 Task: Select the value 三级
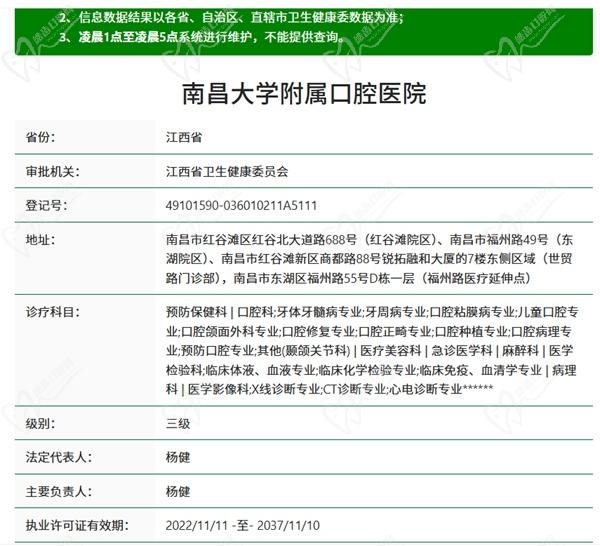(x=178, y=424)
